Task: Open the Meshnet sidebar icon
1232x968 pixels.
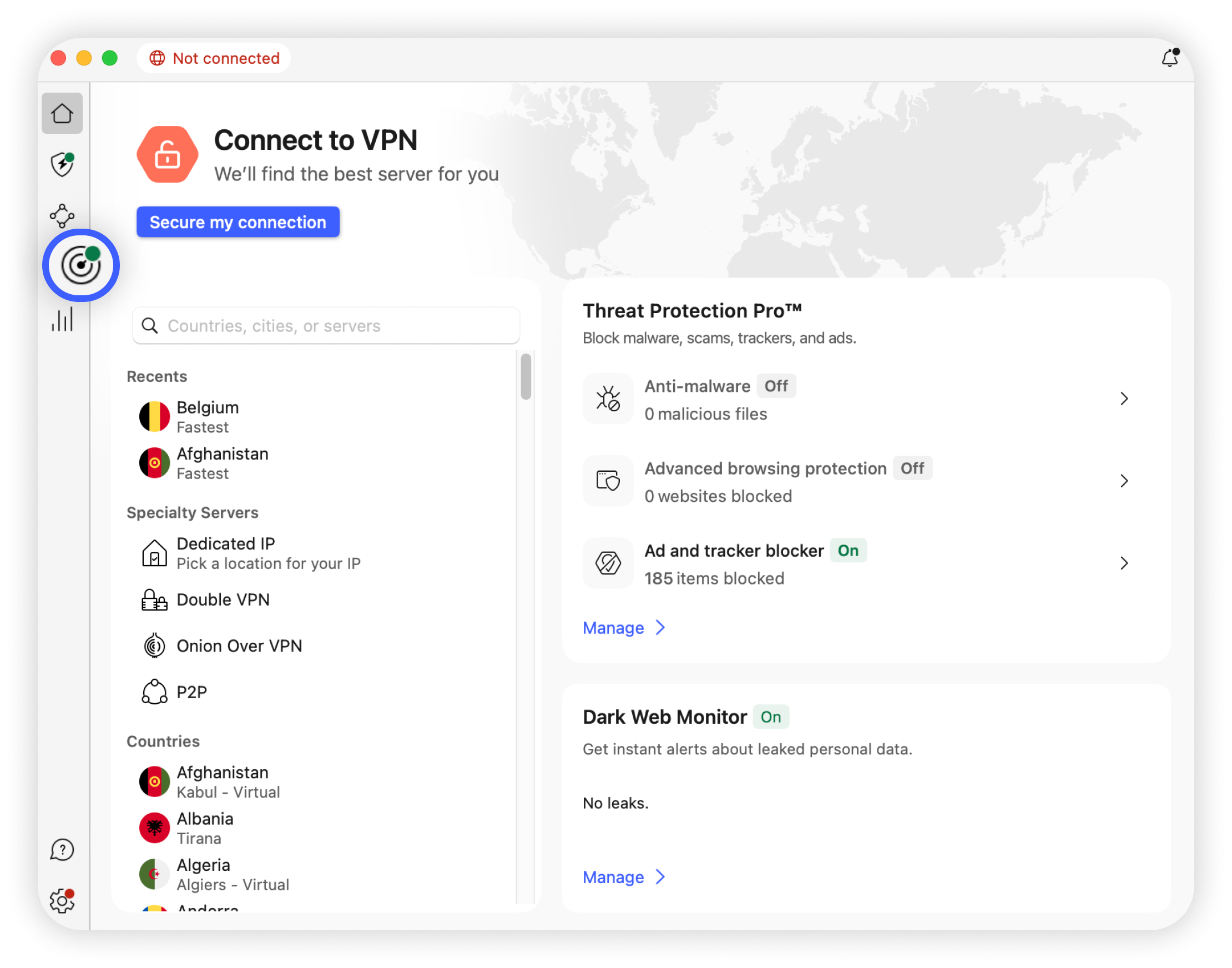Action: pos(62,216)
